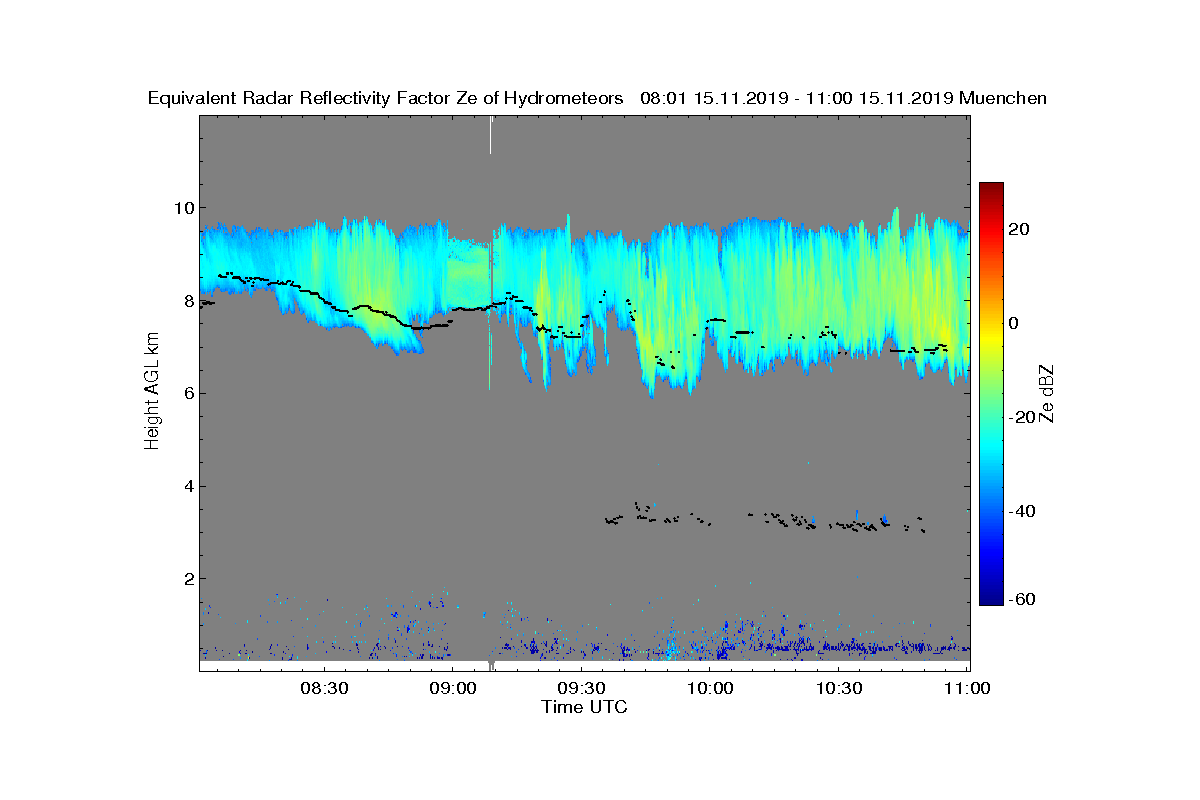
Task: Click the 10:00 time tick label
Action: 710,688
